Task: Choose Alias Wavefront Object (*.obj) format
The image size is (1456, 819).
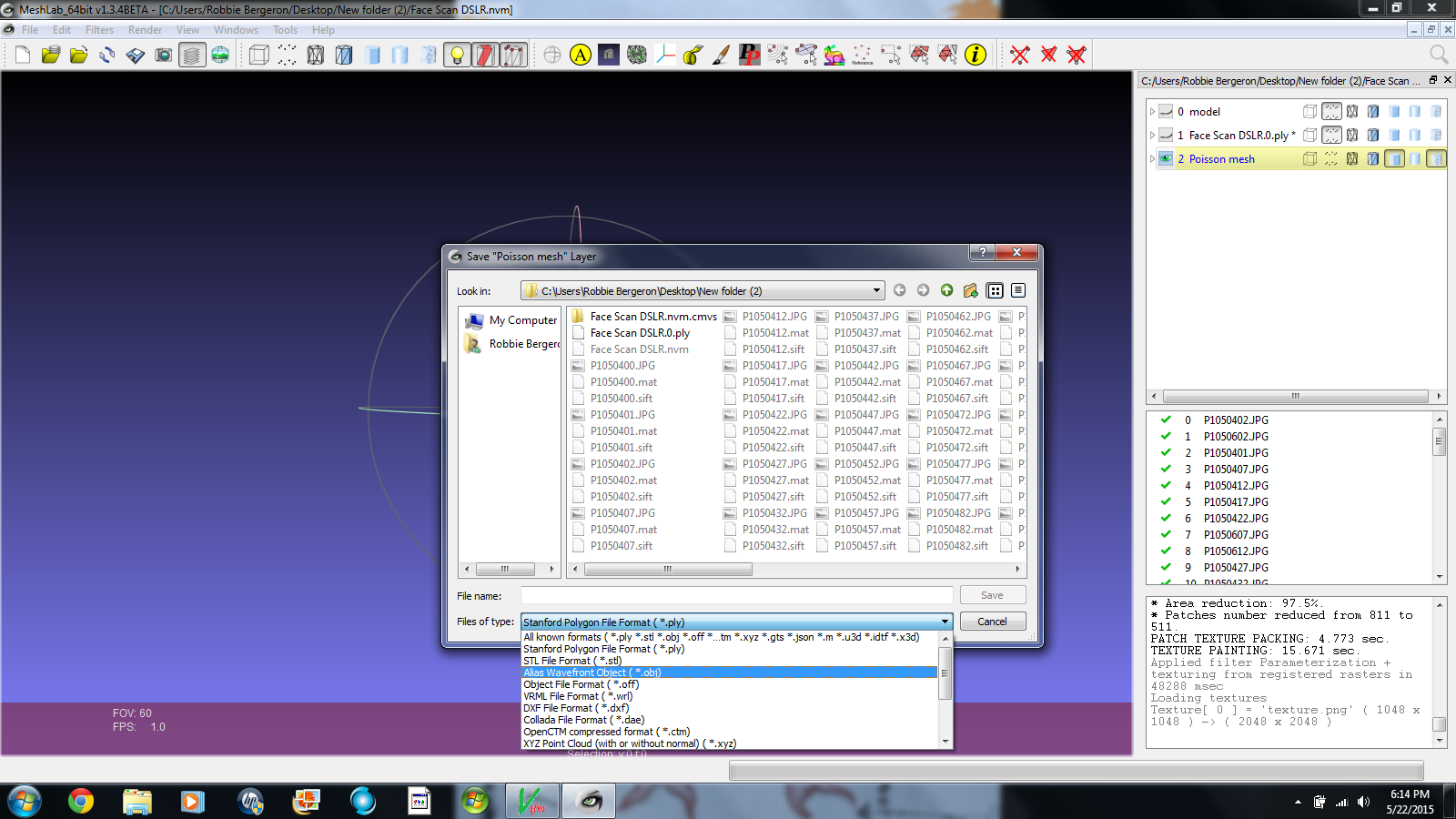Action: pyautogui.click(x=729, y=672)
